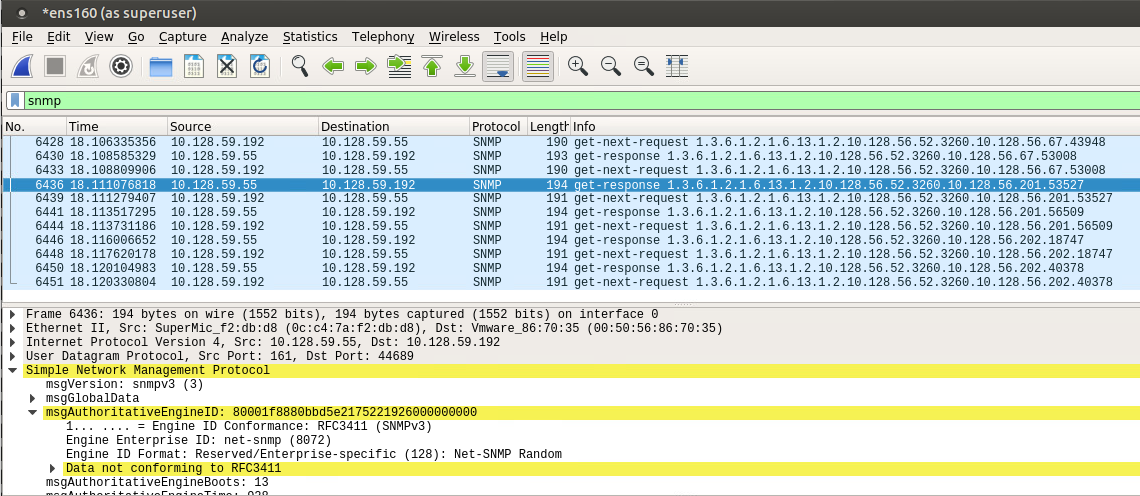The image size is (1140, 496).
Task: Open the Go menu
Action: click(136, 36)
